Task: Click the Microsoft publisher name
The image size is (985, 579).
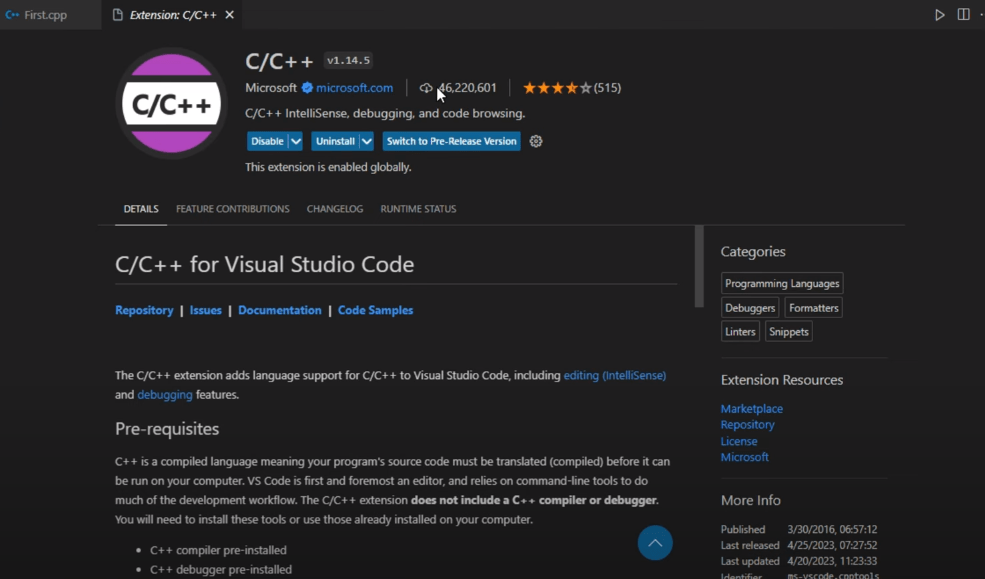Action: point(271,88)
